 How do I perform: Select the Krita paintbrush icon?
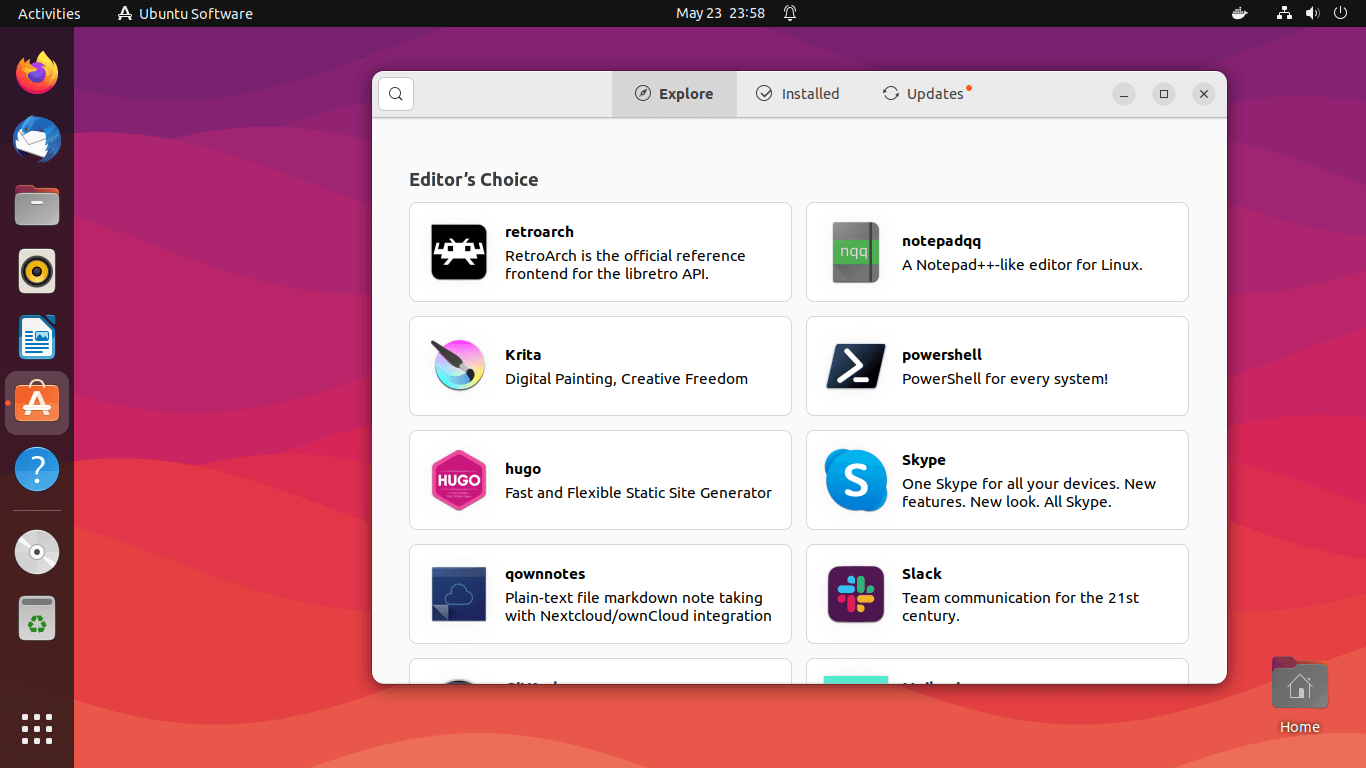[459, 366]
